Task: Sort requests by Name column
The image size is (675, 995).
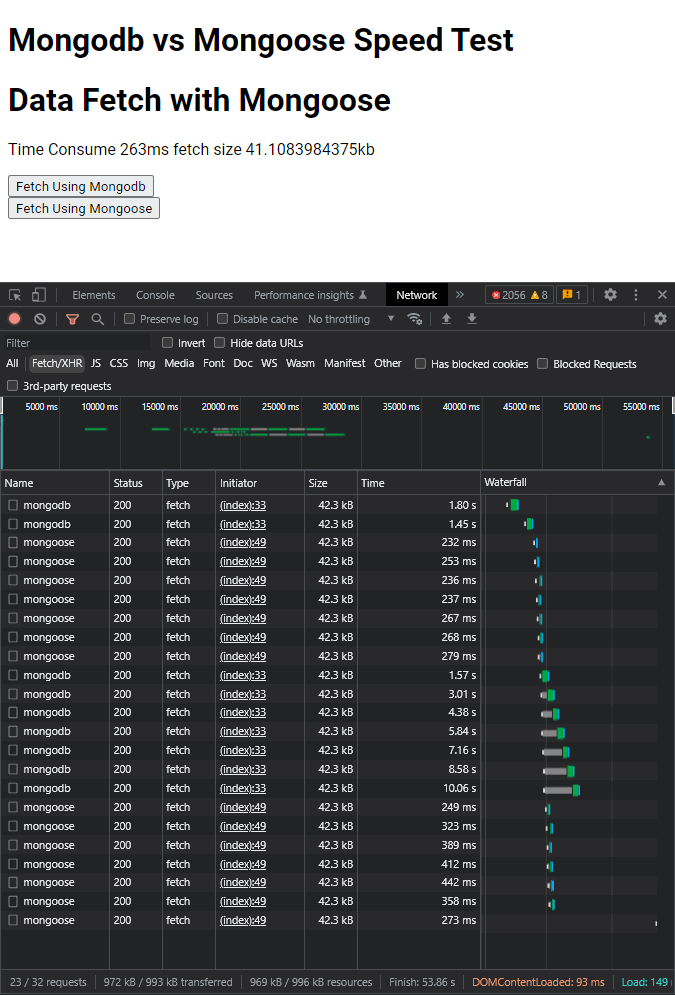Action: click(55, 483)
